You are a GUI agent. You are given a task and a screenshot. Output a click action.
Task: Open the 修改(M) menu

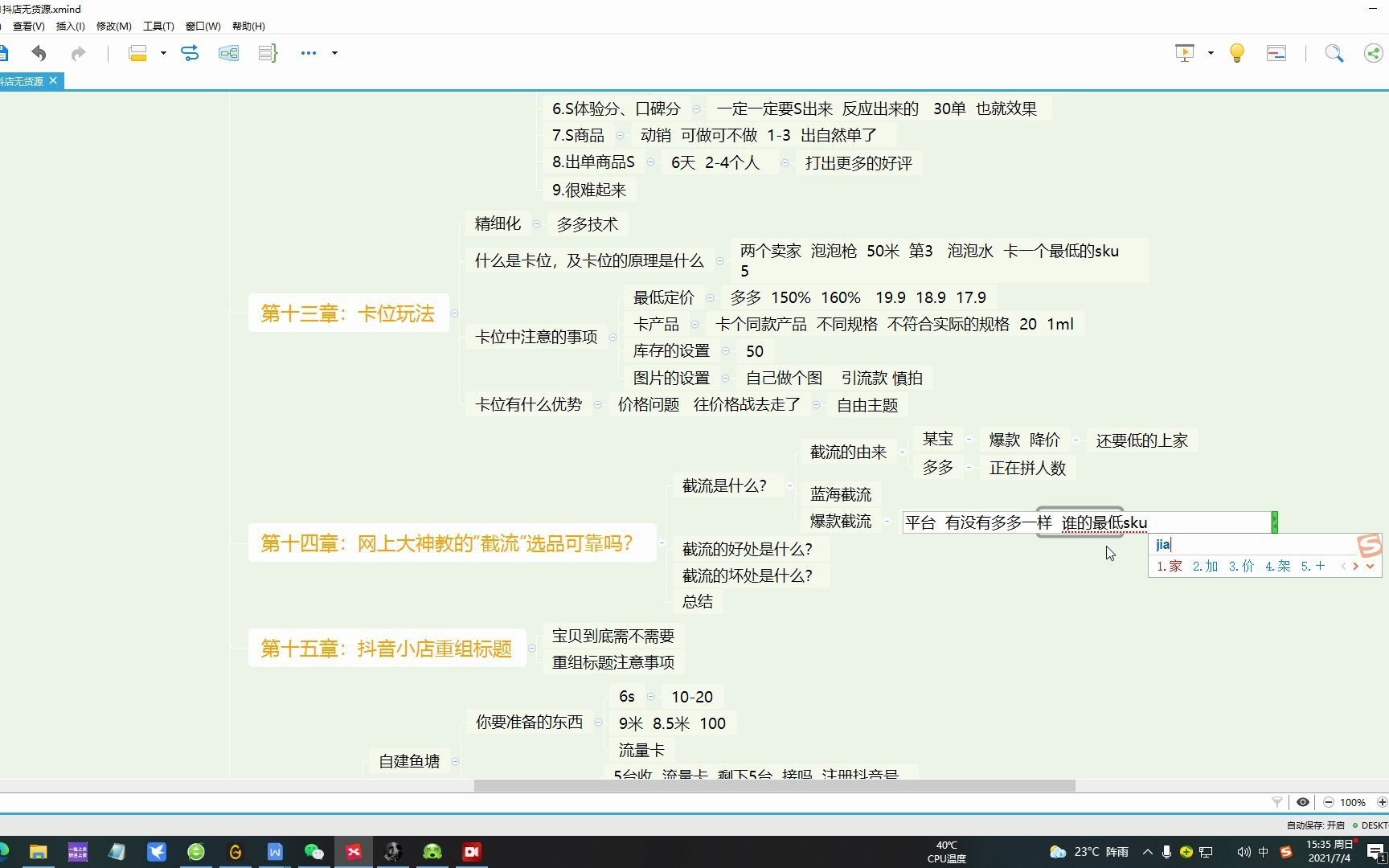click(114, 26)
